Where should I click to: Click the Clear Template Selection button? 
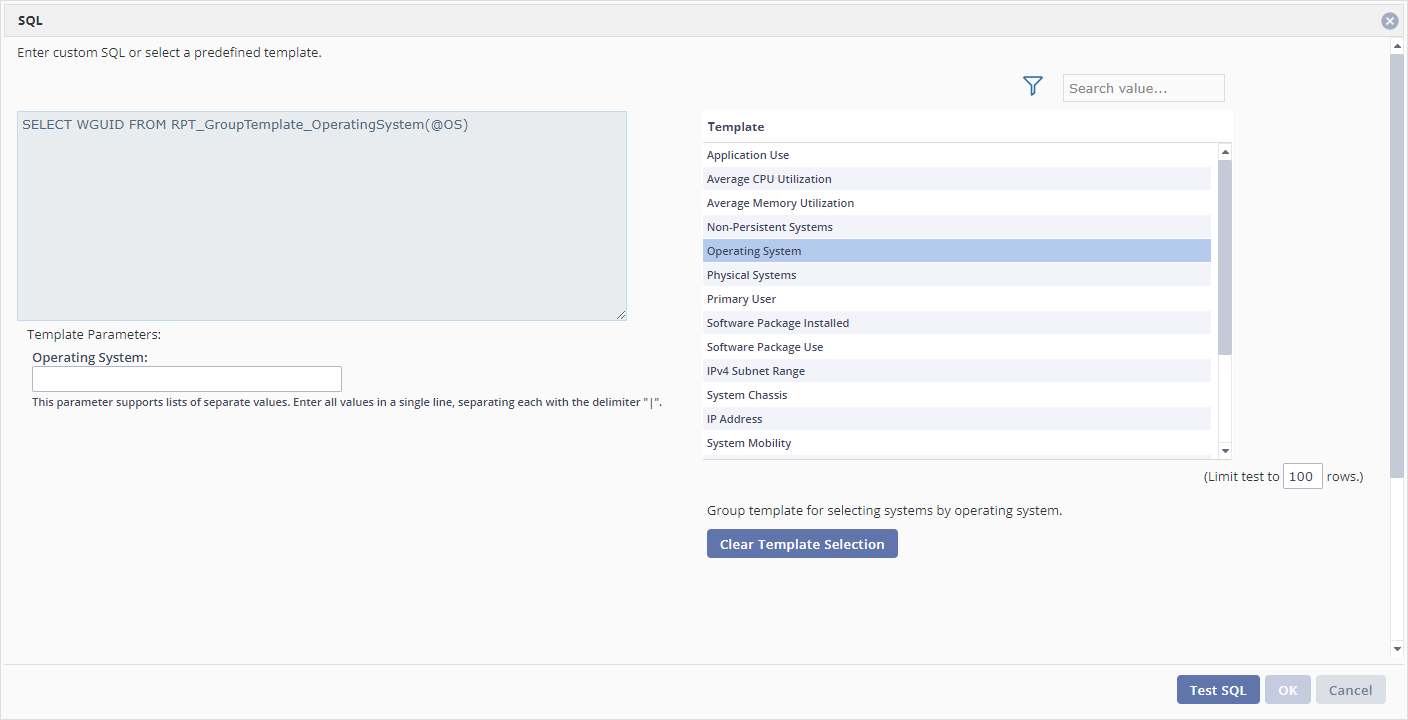pyautogui.click(x=802, y=543)
